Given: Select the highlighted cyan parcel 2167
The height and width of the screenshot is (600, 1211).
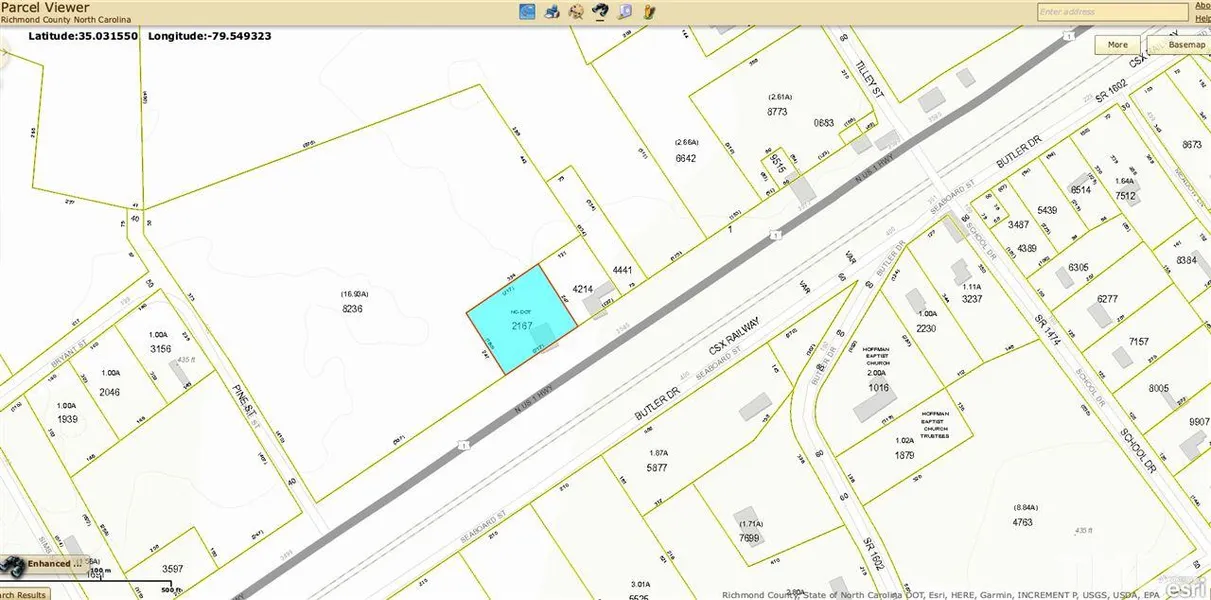Looking at the screenshot, I should 521,320.
